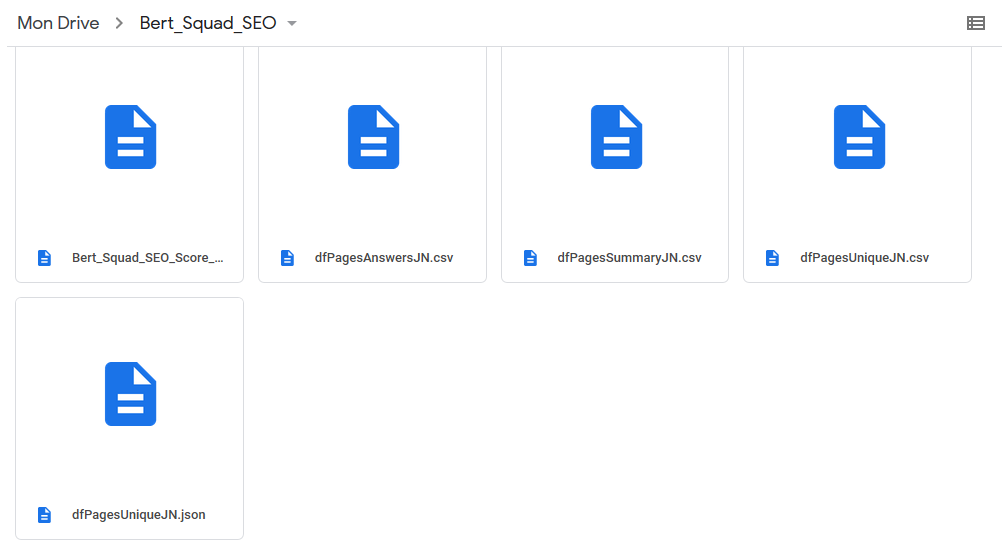Select file name dfPagesSummaryJN.csv
Image resolution: width=1002 pixels, height=552 pixels.
click(629, 257)
